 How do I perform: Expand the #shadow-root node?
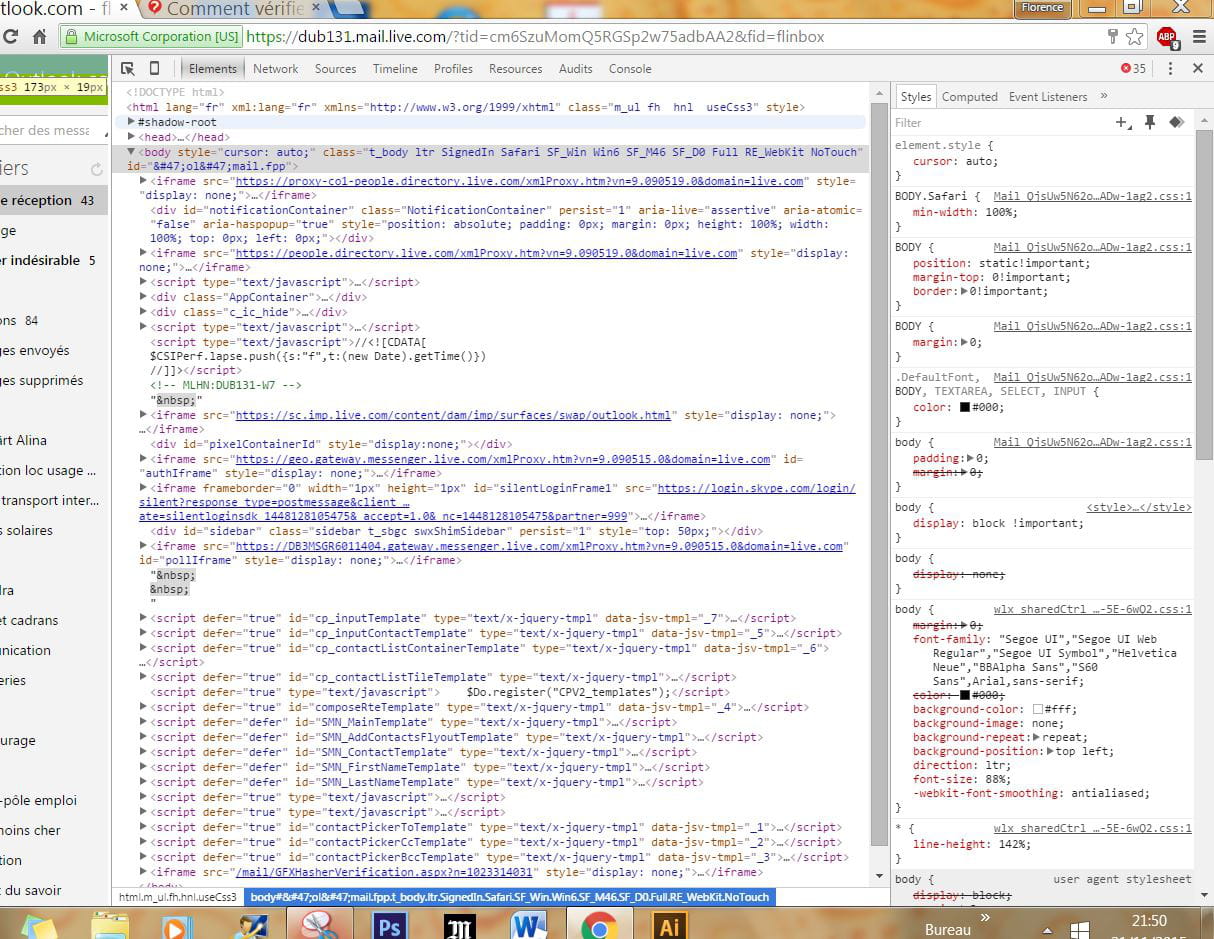pyautogui.click(x=132, y=122)
